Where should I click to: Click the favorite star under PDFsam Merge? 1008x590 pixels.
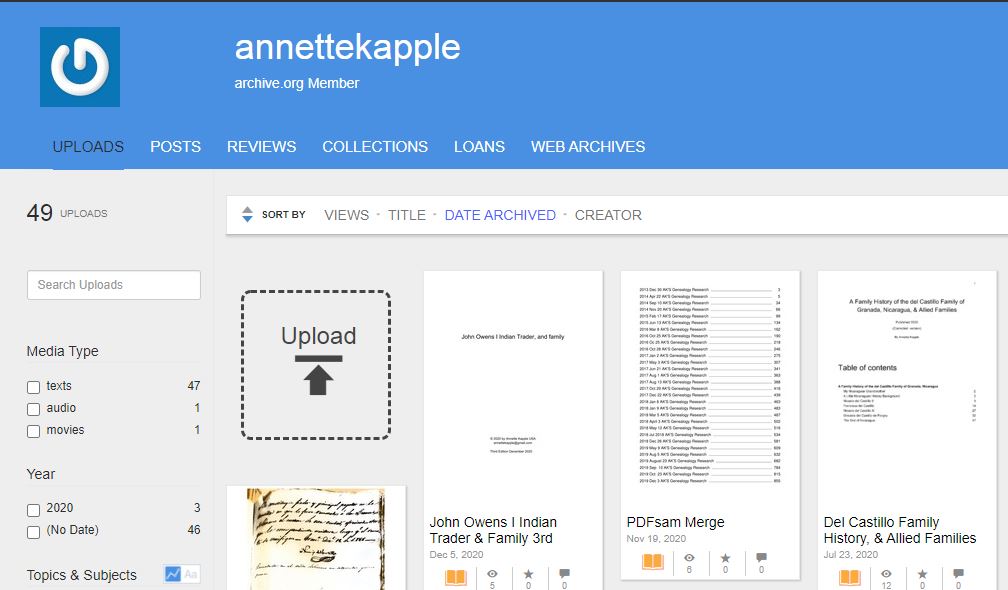click(725, 558)
